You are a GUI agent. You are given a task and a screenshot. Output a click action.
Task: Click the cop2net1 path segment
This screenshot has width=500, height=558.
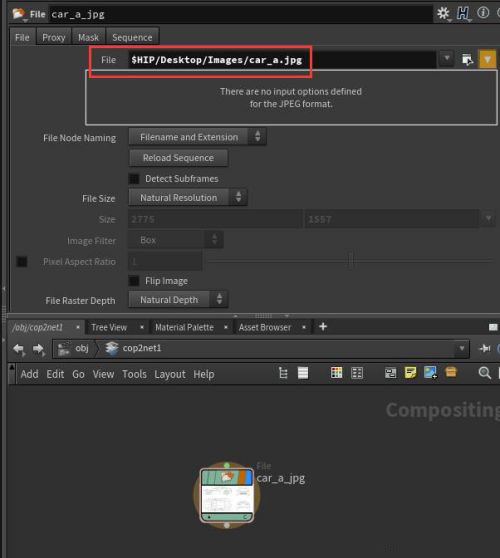[x=142, y=348]
